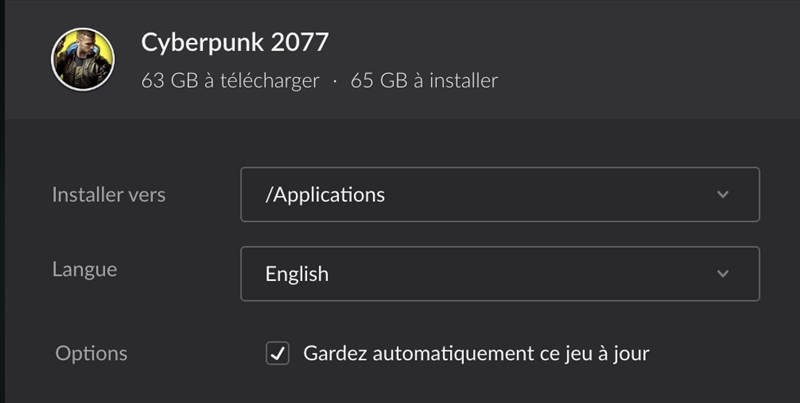Open the "Langue" selection dropdown

[x=500, y=273]
